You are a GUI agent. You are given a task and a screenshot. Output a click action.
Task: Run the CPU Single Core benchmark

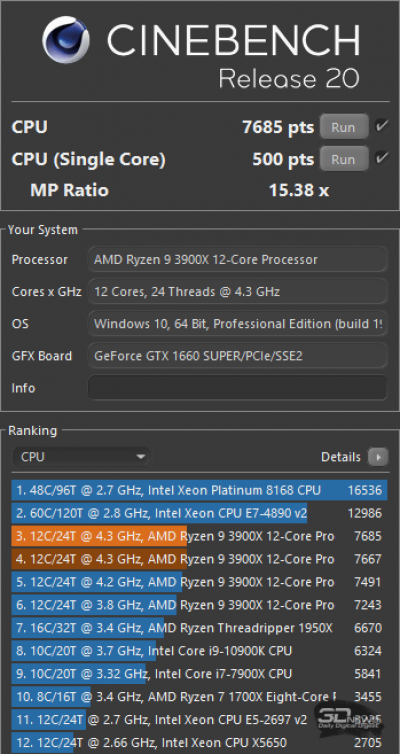point(344,159)
